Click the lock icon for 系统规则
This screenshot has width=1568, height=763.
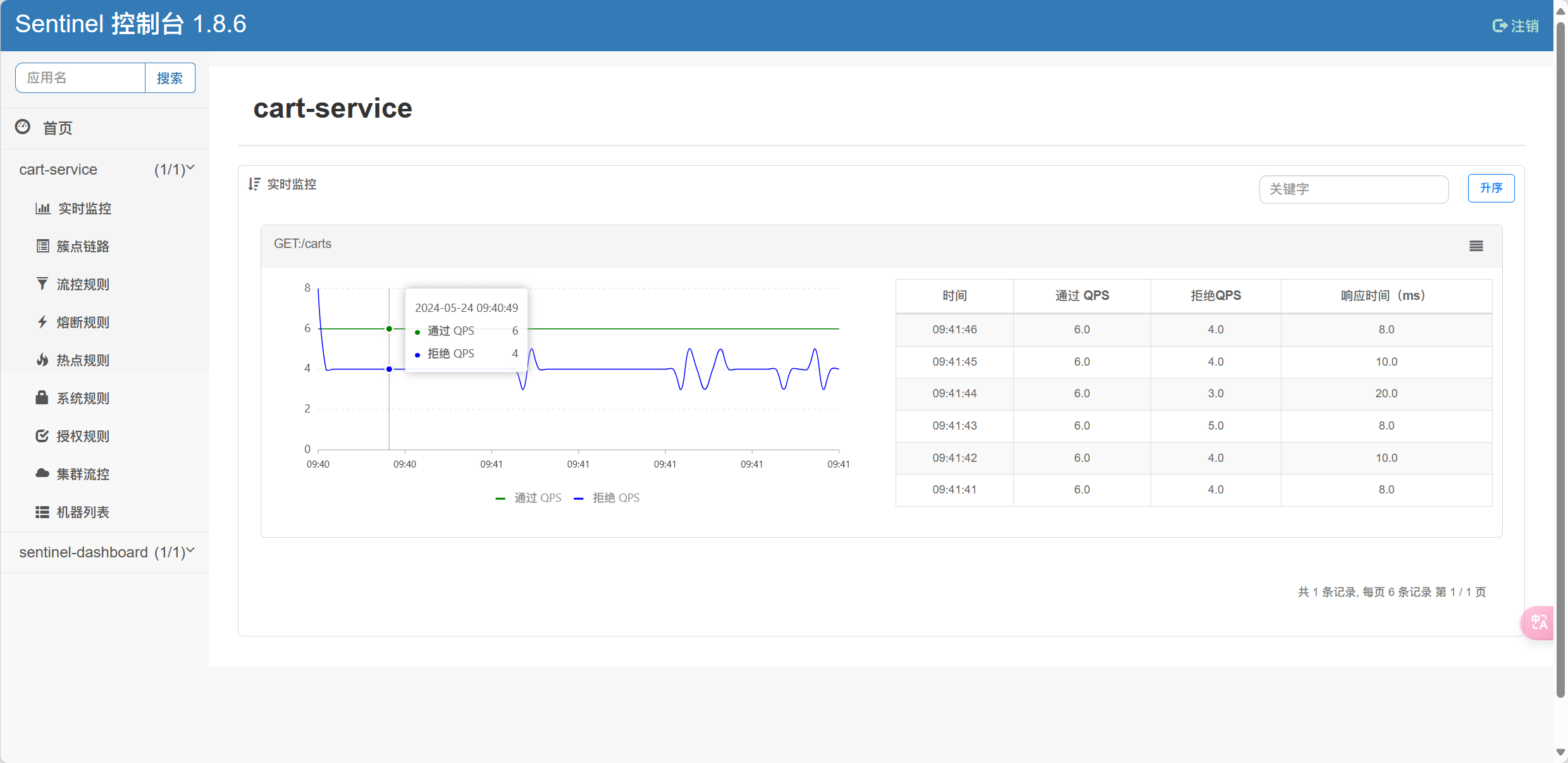42,398
